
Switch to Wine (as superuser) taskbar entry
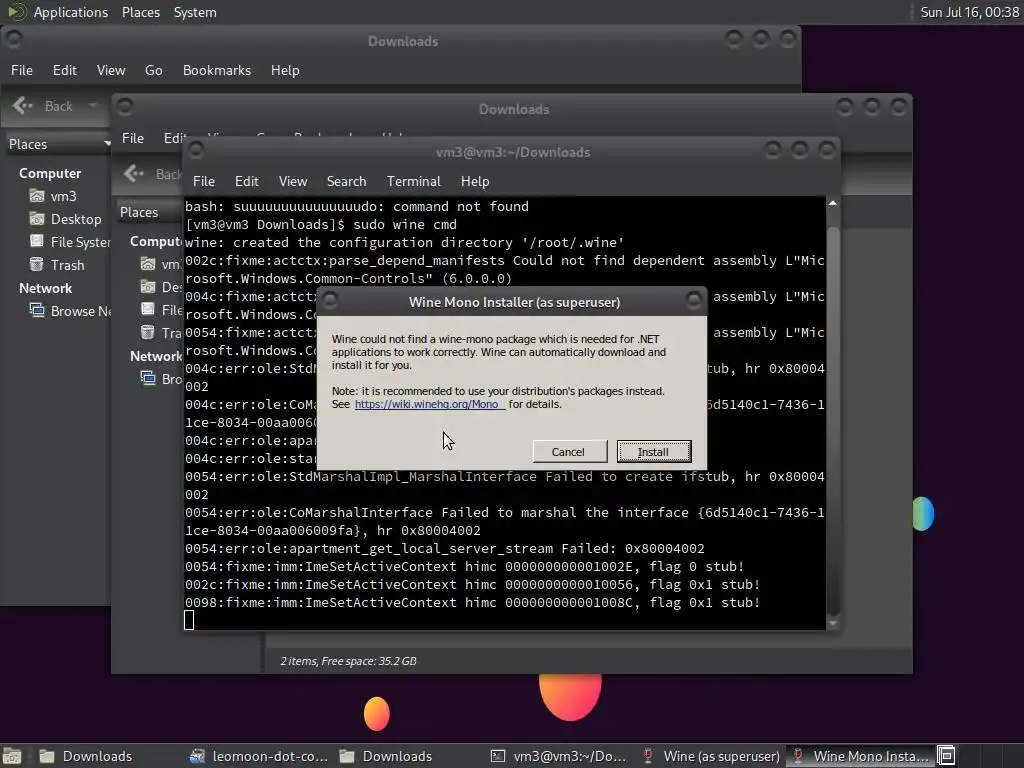point(711,756)
